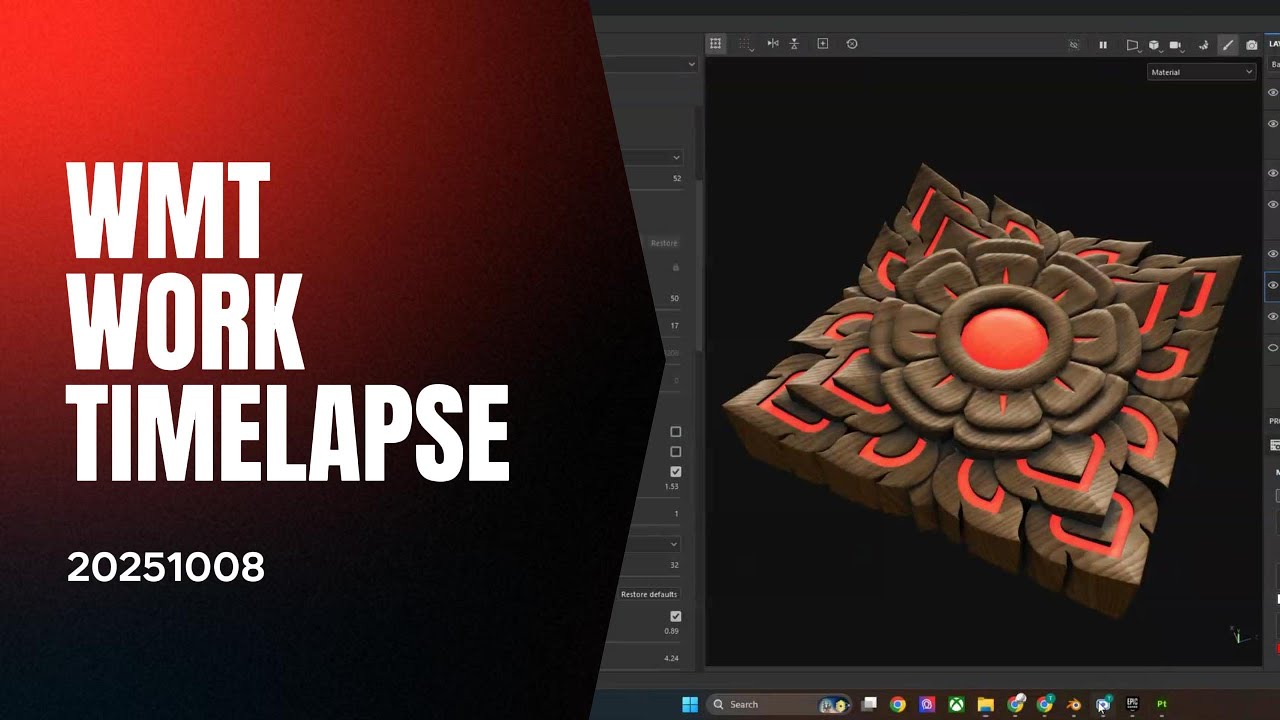Click the field showing value 1

pos(675,514)
